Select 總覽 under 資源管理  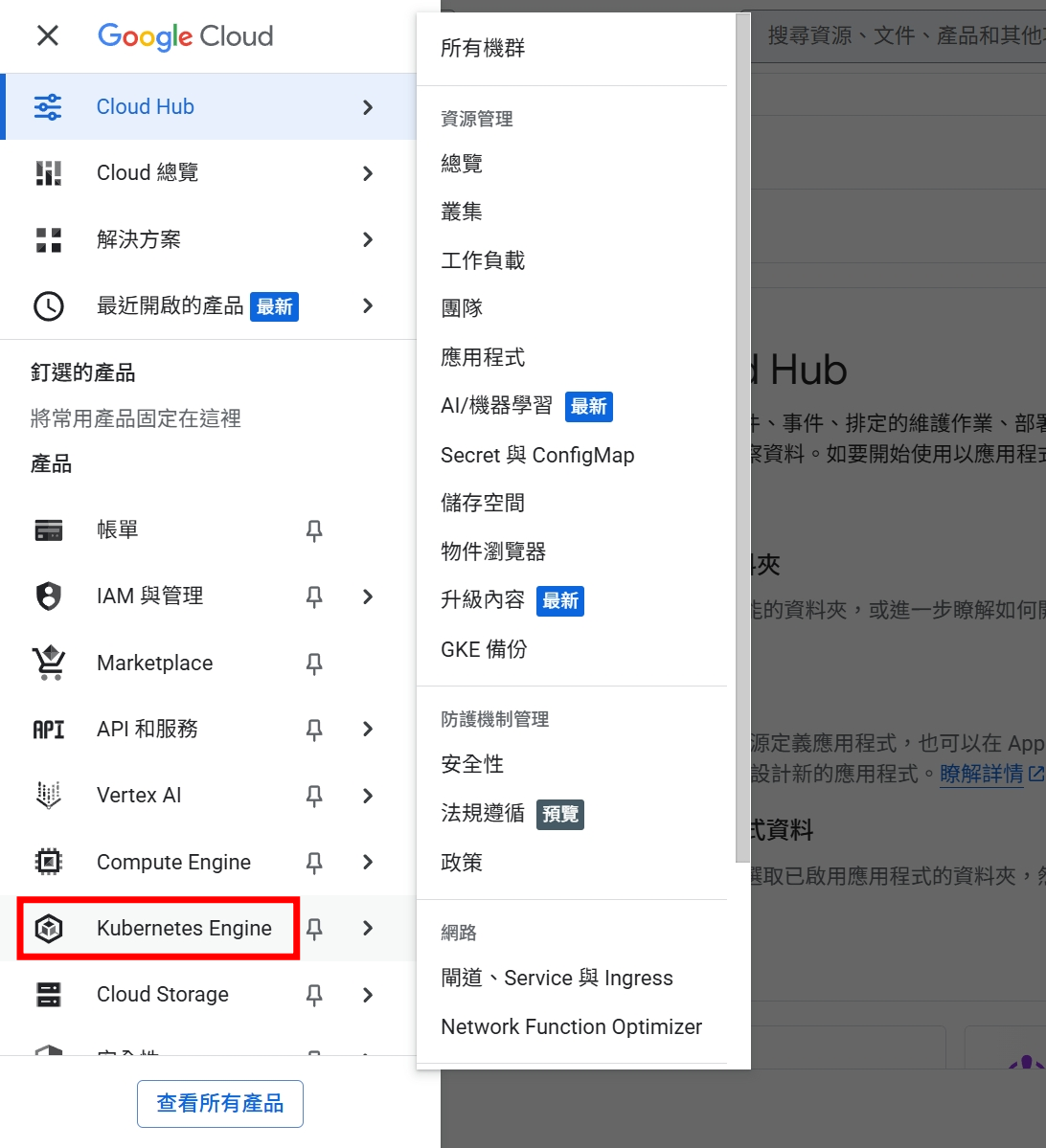click(462, 164)
